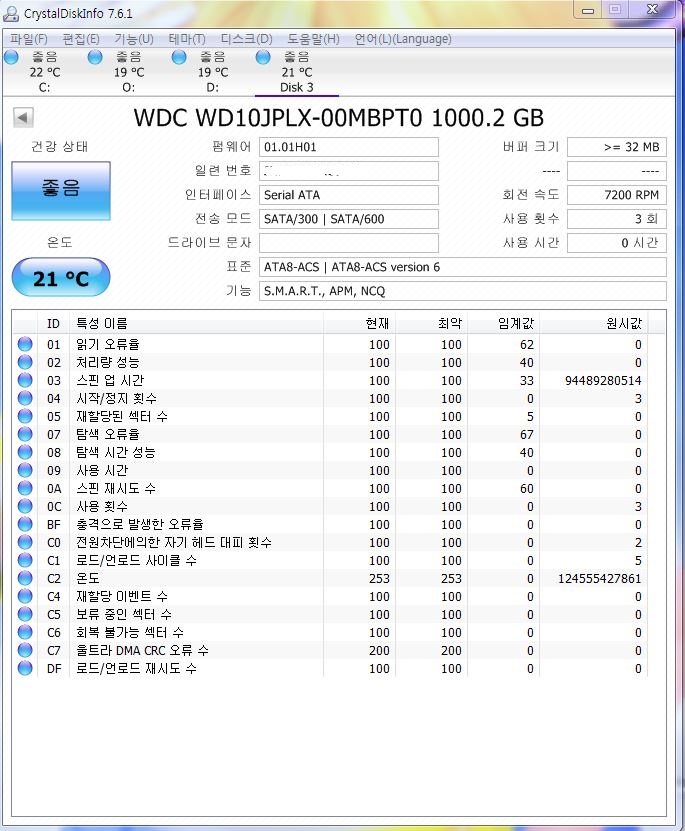Click the health orb above Disk 3
This screenshot has height=831, width=685.
click(x=263, y=57)
